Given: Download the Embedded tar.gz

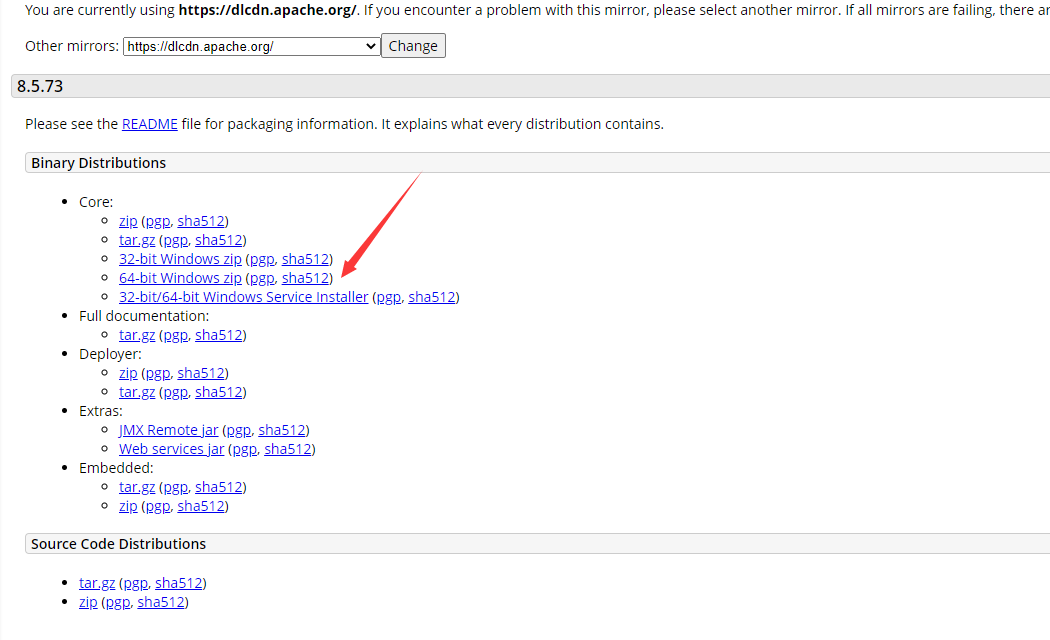Looking at the screenshot, I should pos(137,487).
